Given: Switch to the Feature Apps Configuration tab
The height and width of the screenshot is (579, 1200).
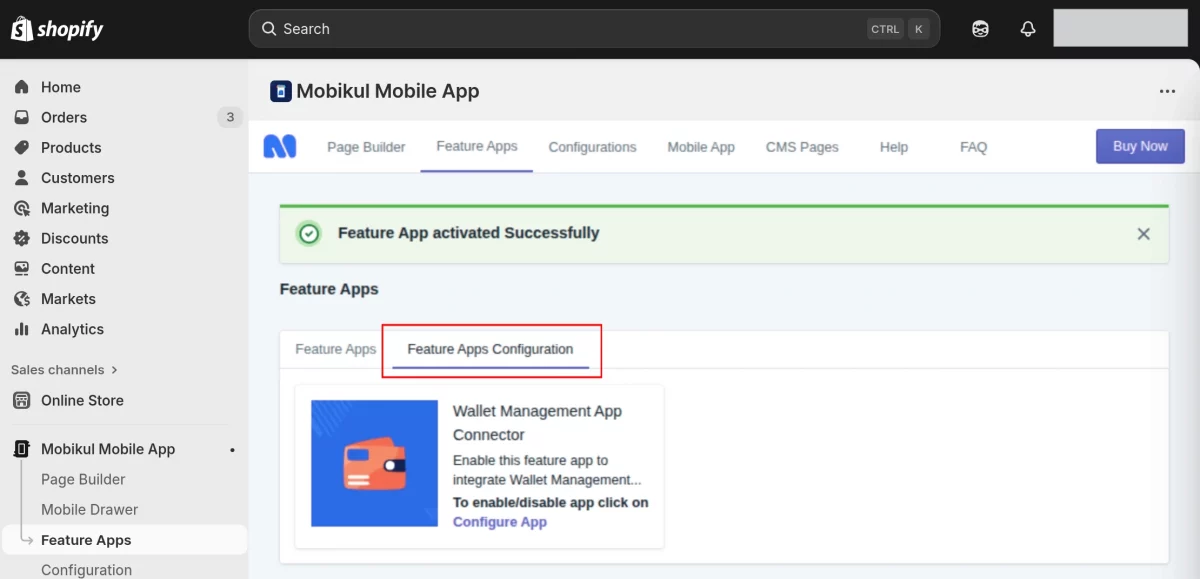Looking at the screenshot, I should pos(490,349).
